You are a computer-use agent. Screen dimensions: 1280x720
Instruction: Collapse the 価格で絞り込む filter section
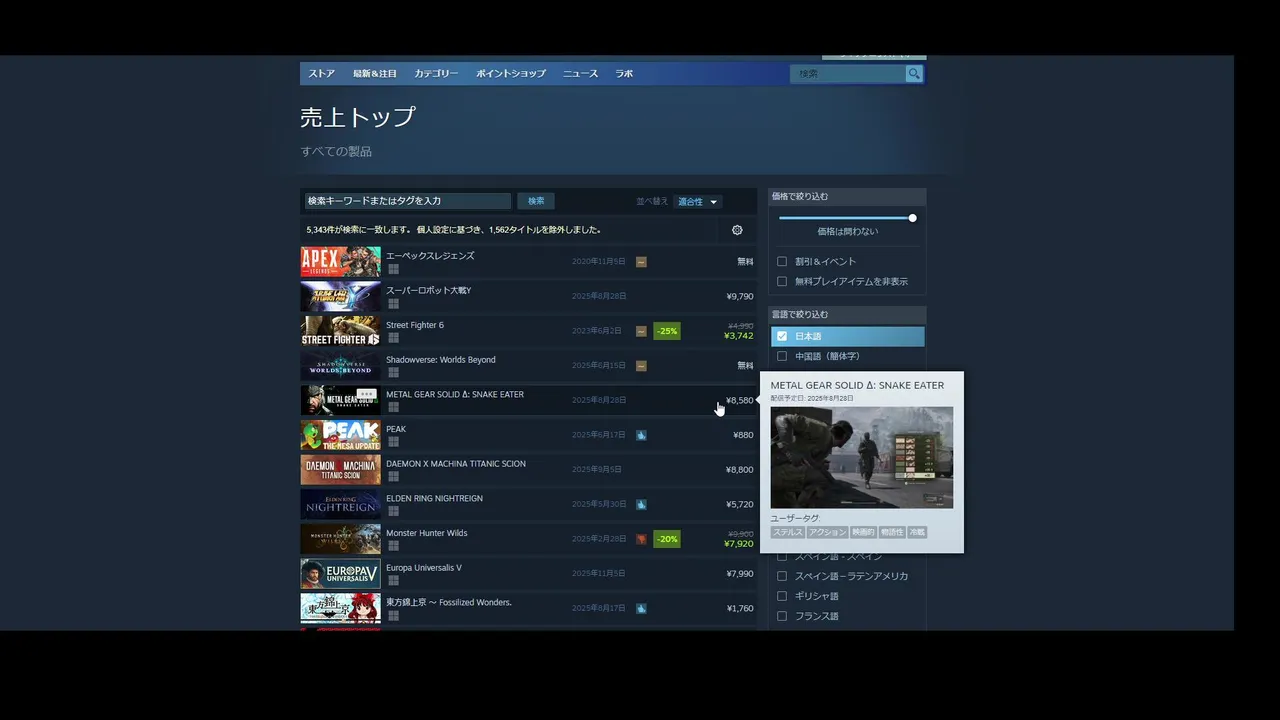(847, 197)
